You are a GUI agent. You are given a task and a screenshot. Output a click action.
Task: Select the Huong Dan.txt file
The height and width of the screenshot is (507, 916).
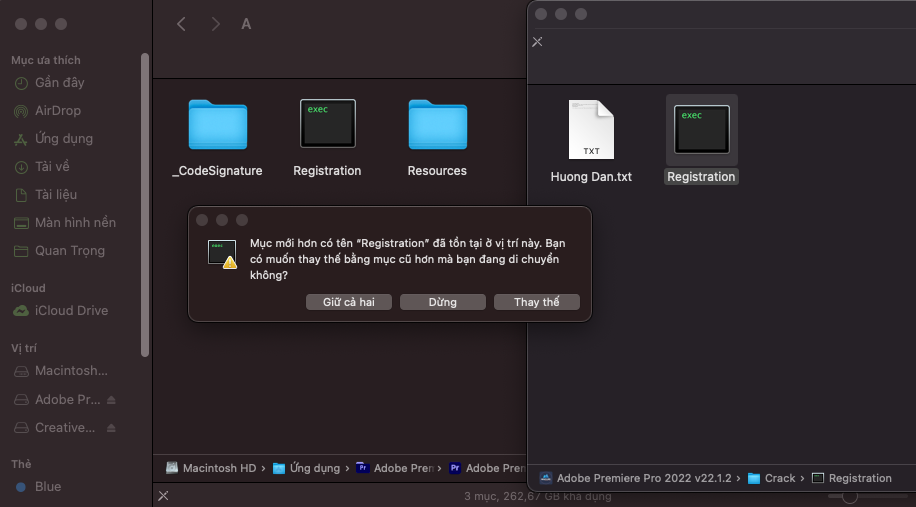coord(591,142)
